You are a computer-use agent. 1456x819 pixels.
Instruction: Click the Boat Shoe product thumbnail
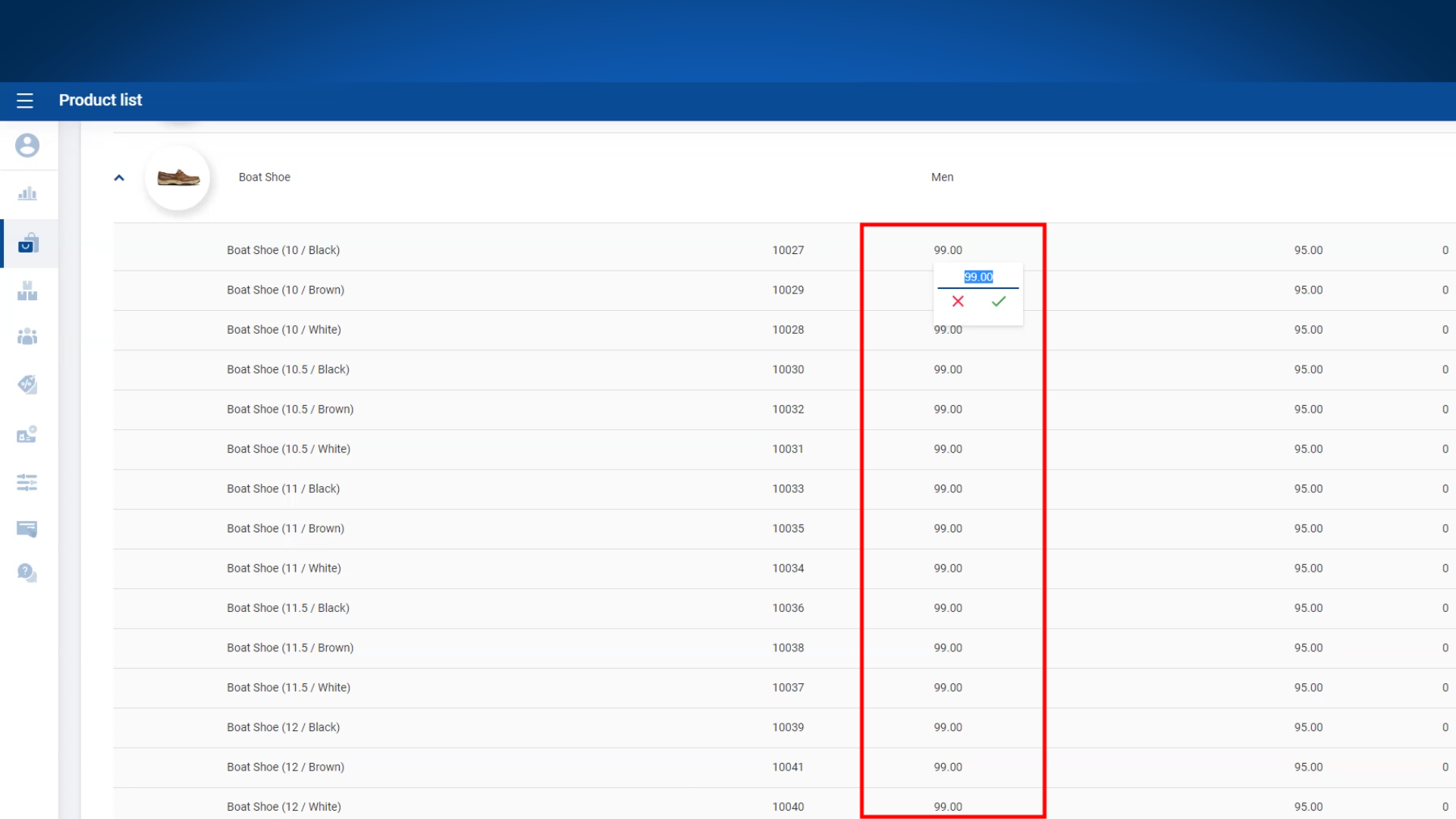(178, 177)
